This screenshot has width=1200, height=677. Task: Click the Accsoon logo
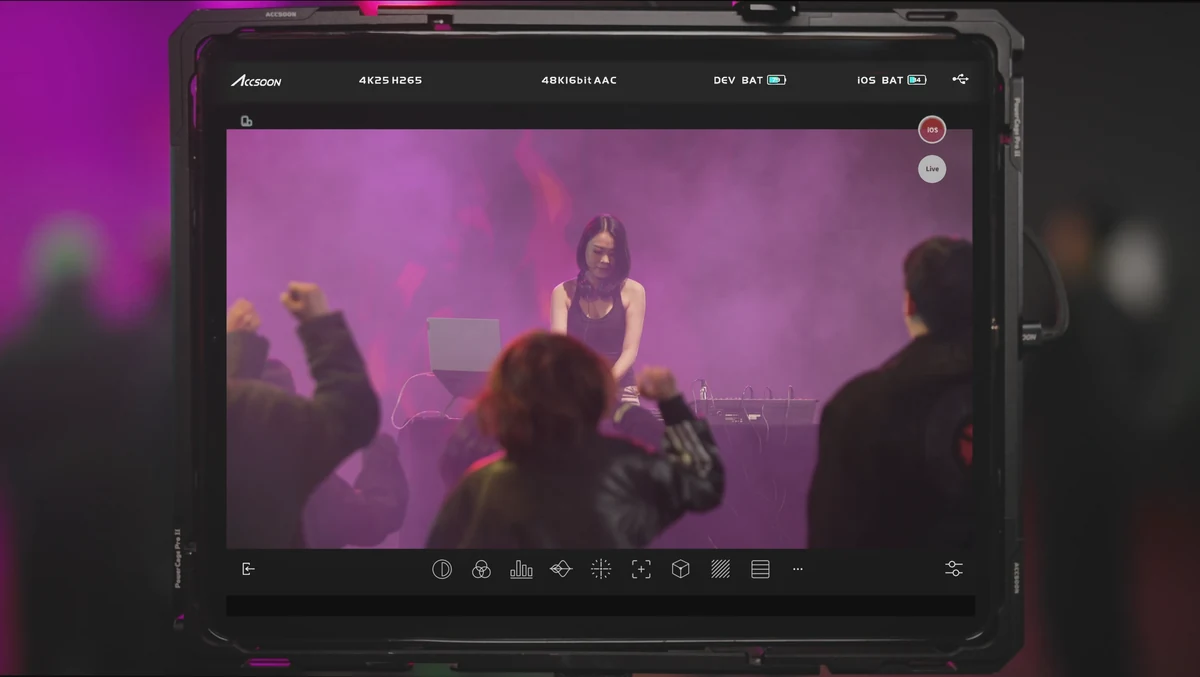[x=256, y=80]
